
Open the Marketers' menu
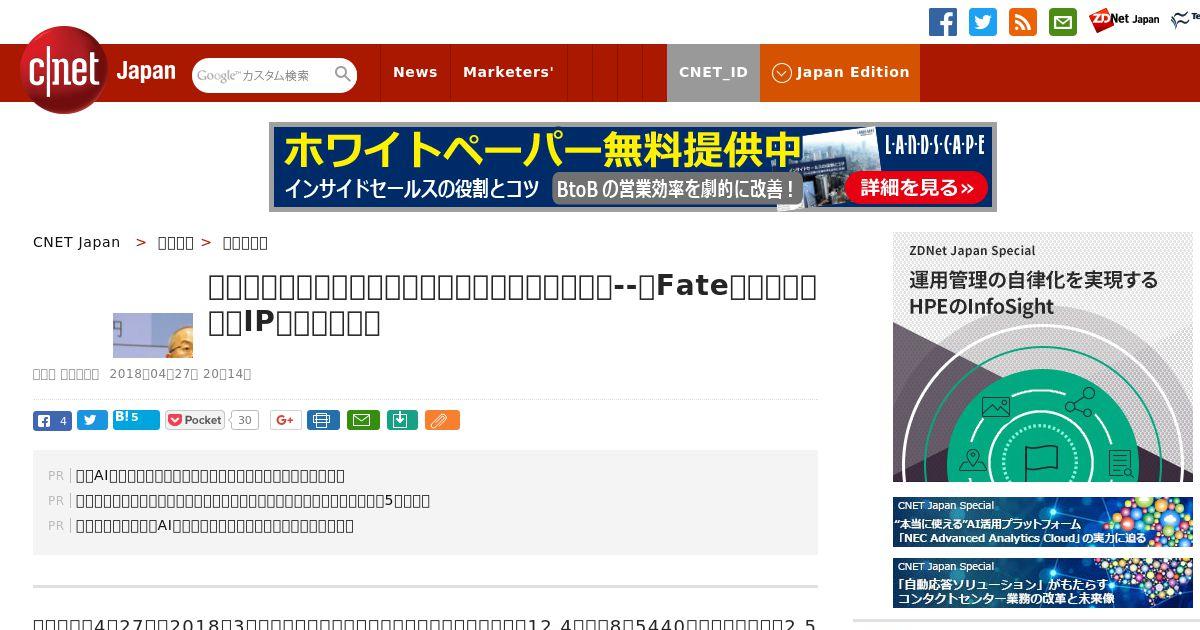(508, 72)
